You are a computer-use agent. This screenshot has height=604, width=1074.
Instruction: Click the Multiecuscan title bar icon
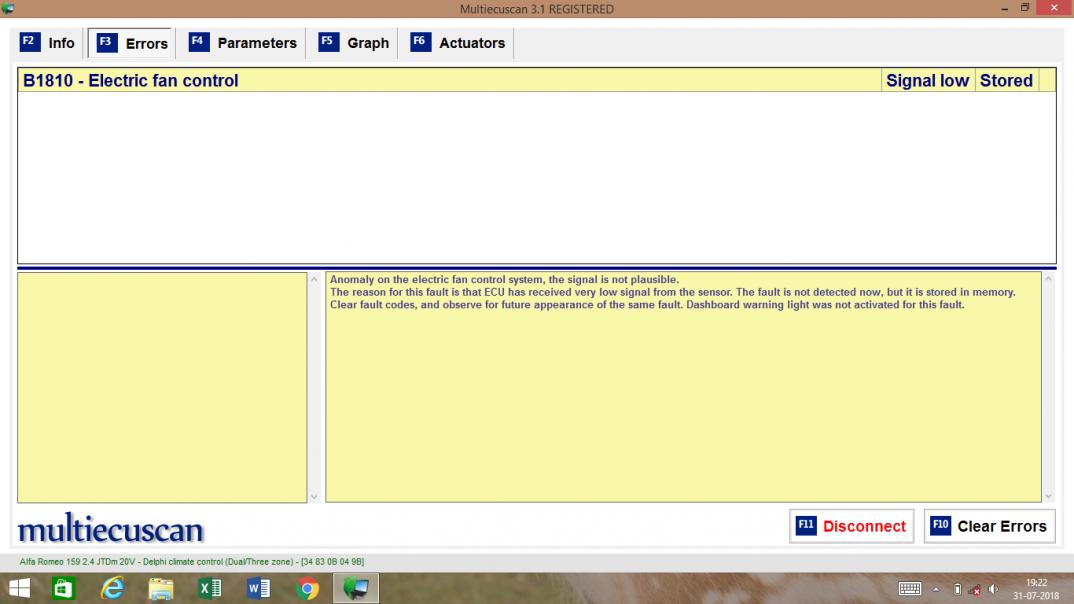[8, 8]
